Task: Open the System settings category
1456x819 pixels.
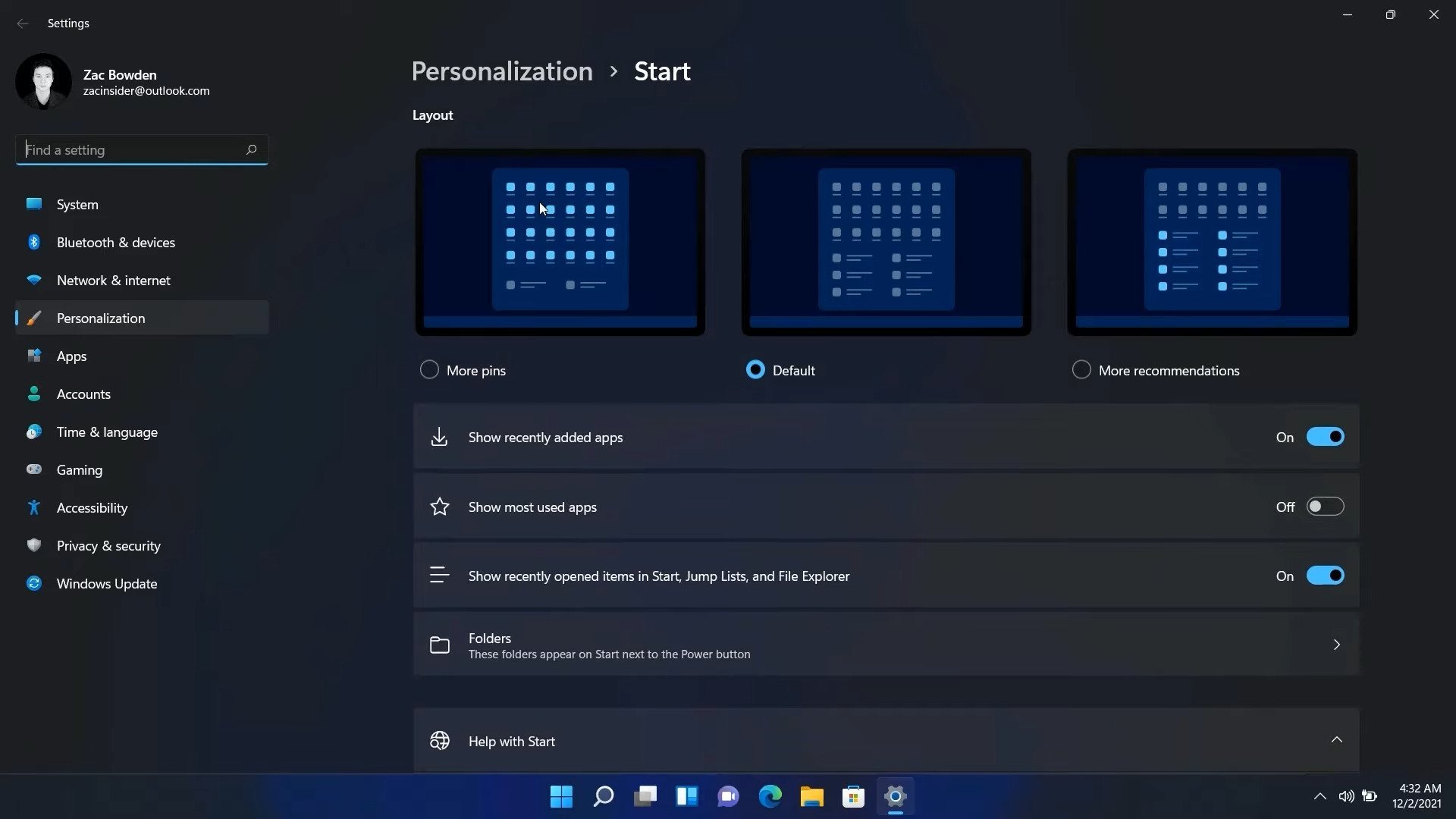Action: (77, 204)
